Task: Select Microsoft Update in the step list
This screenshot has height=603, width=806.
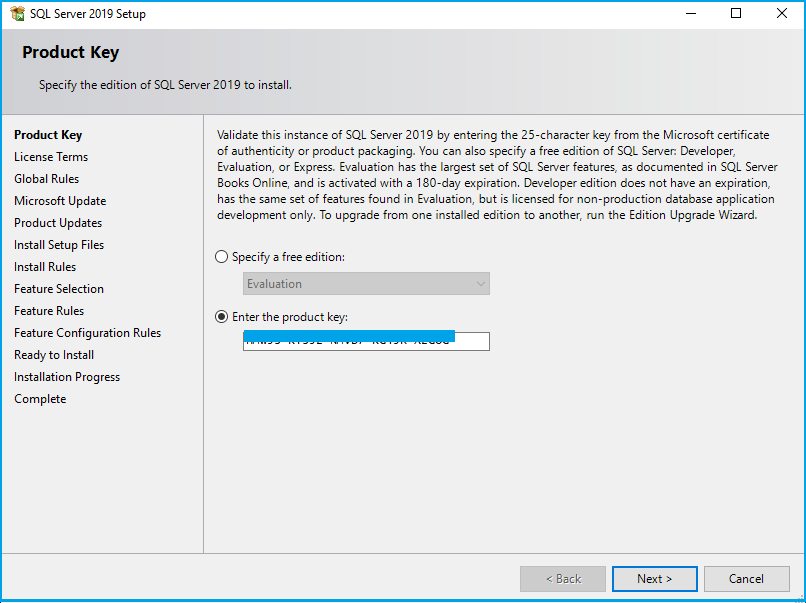Action: [60, 201]
